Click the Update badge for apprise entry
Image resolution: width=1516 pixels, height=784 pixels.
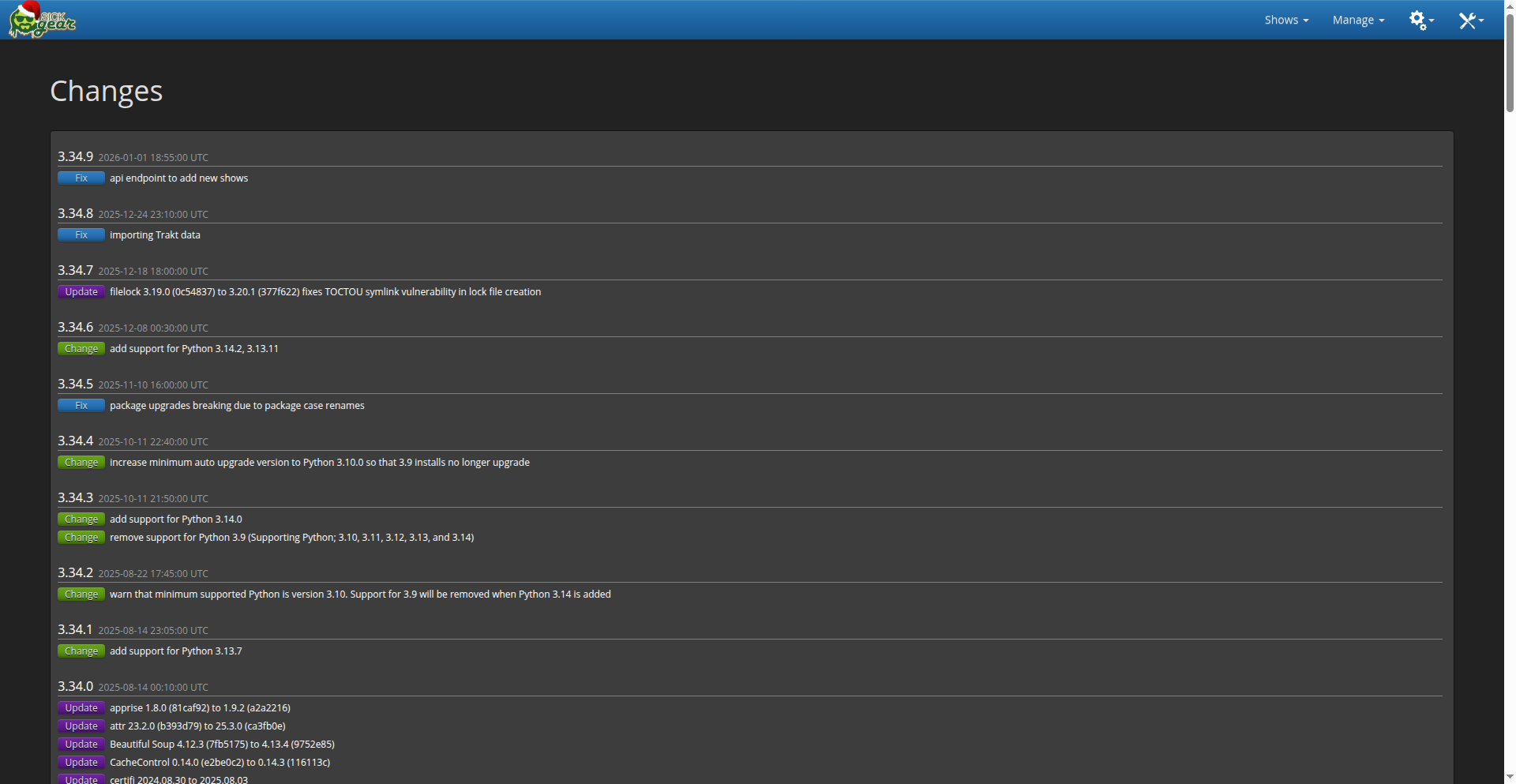(x=81, y=708)
